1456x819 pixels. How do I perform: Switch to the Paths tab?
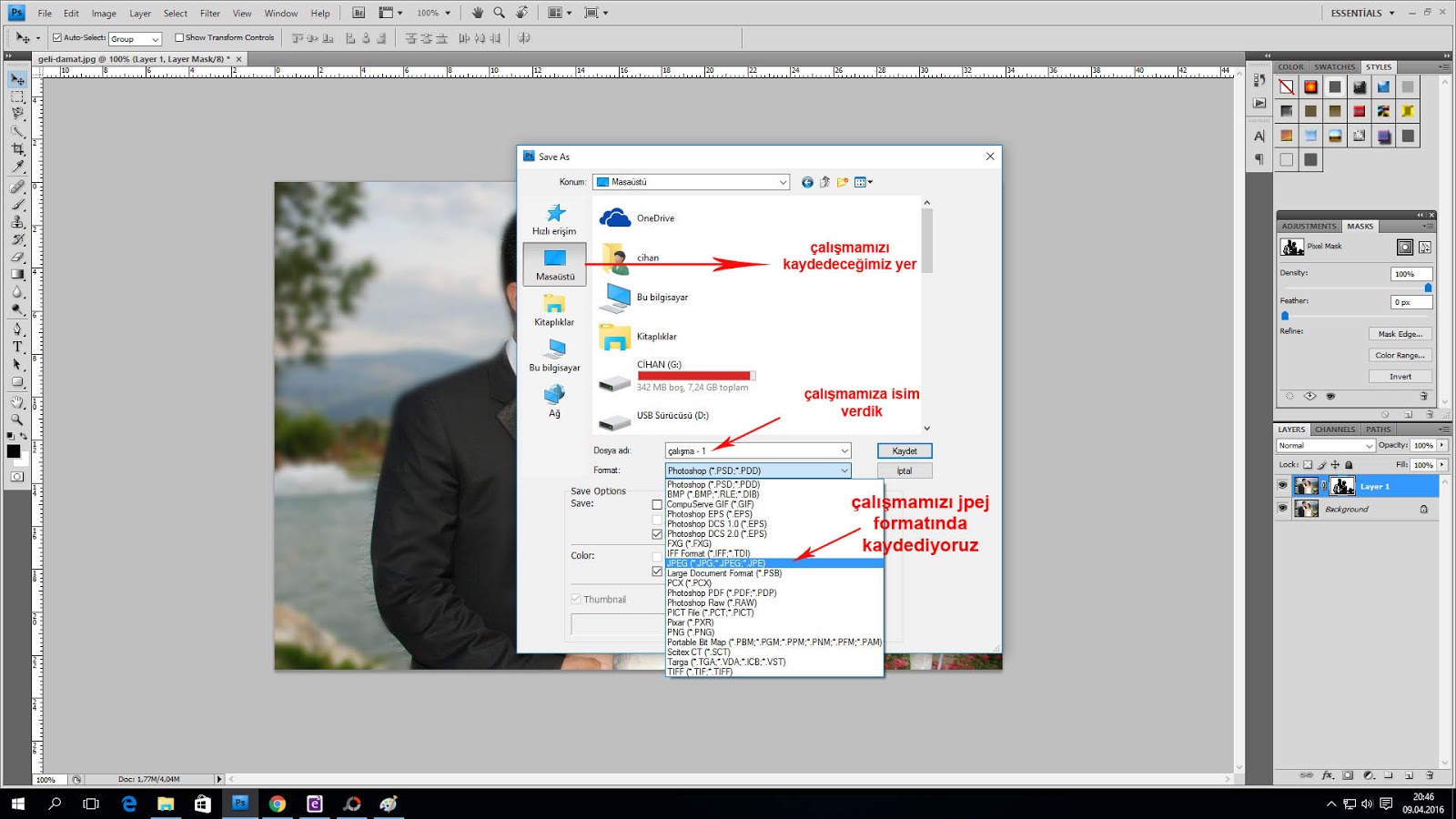(1378, 430)
